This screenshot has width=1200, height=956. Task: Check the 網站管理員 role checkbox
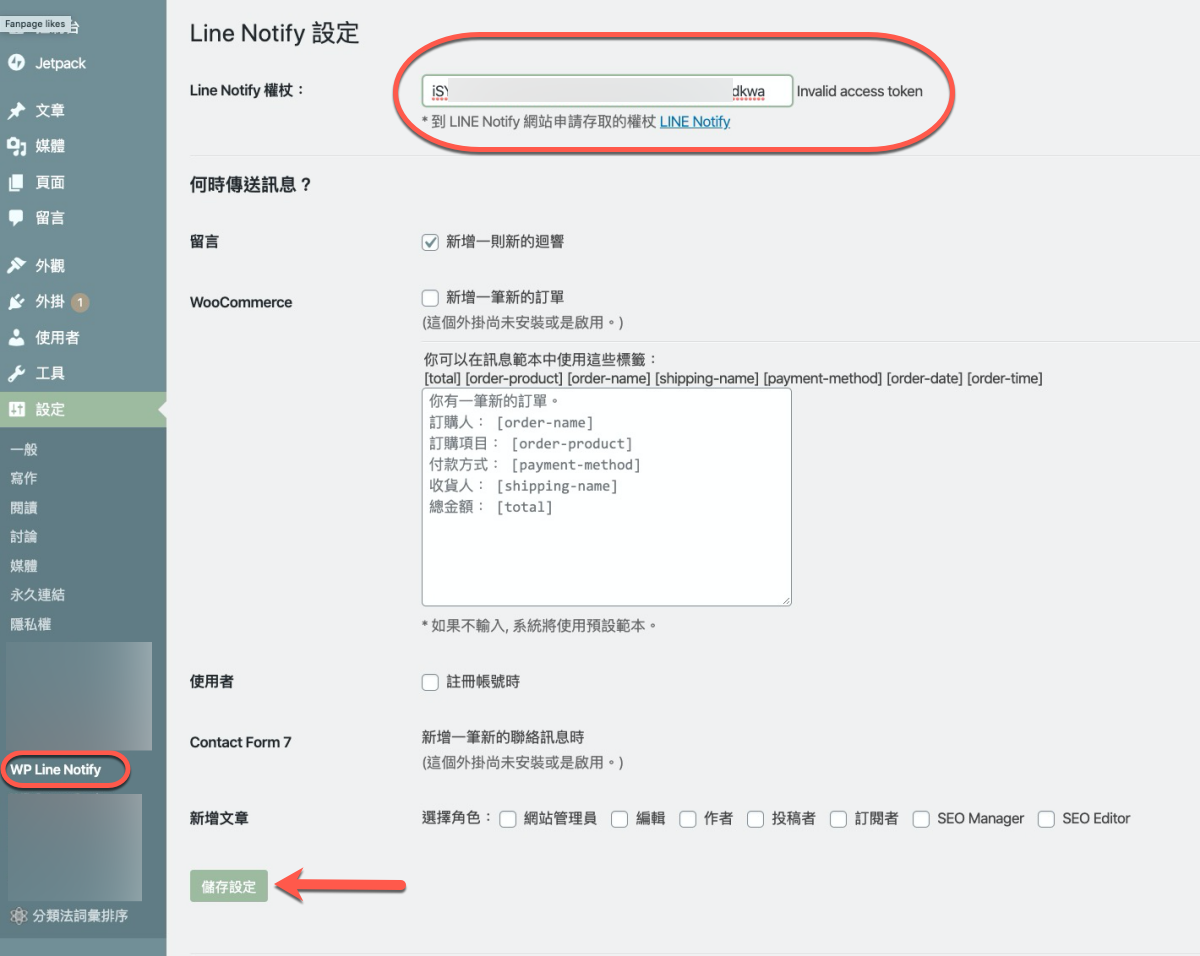[508, 819]
